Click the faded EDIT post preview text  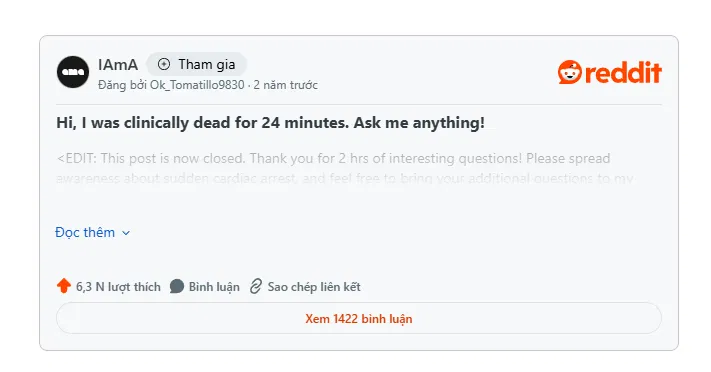point(345,168)
